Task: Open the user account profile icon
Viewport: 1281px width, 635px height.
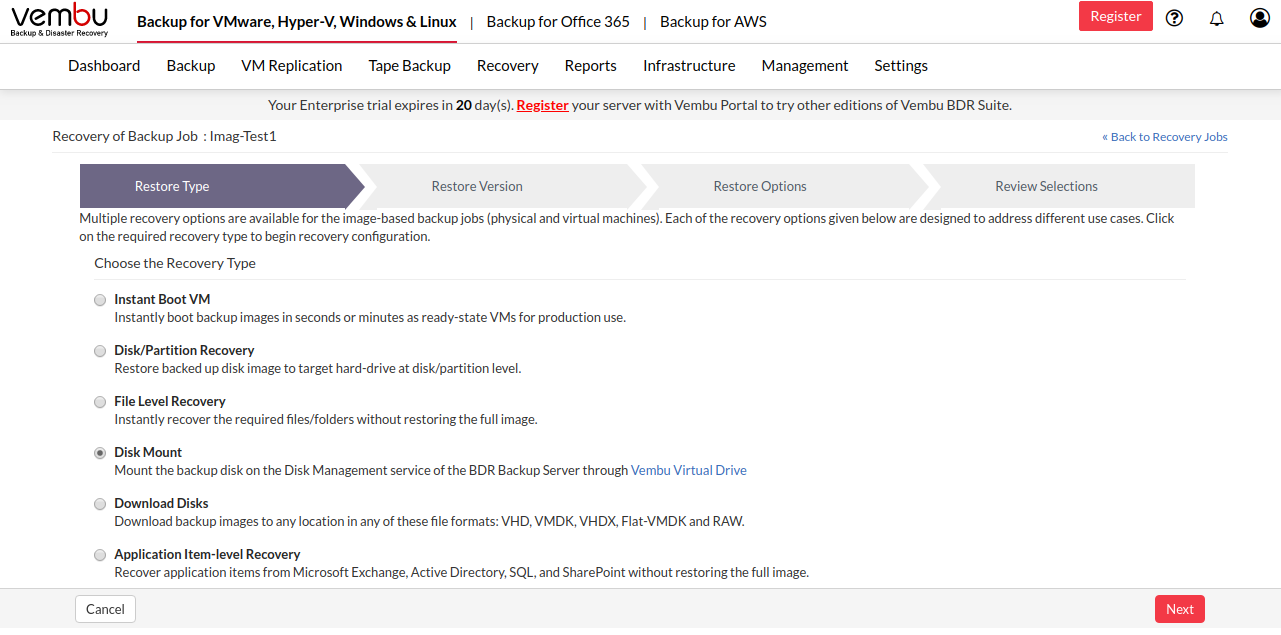Action: point(1260,18)
